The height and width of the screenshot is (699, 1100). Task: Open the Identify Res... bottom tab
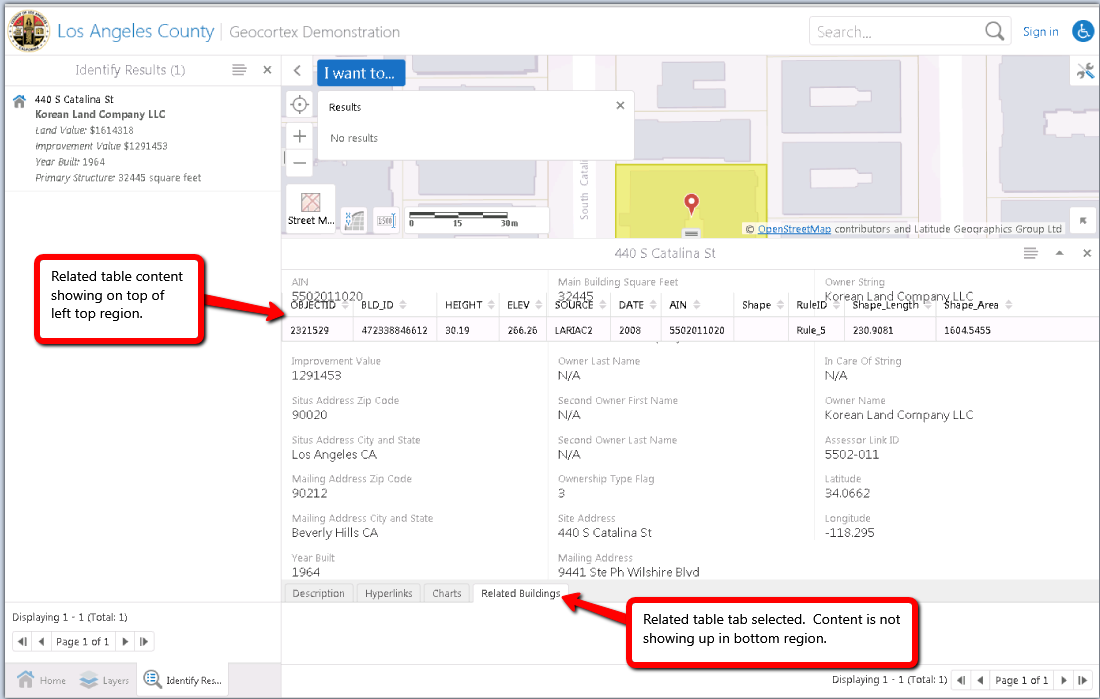click(183, 680)
